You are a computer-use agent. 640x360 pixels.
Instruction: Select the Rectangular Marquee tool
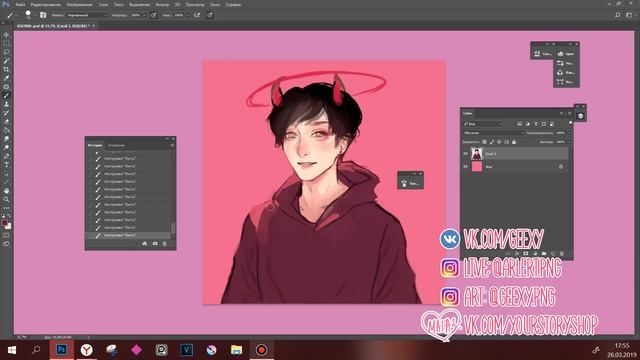pyautogui.click(x=6, y=44)
